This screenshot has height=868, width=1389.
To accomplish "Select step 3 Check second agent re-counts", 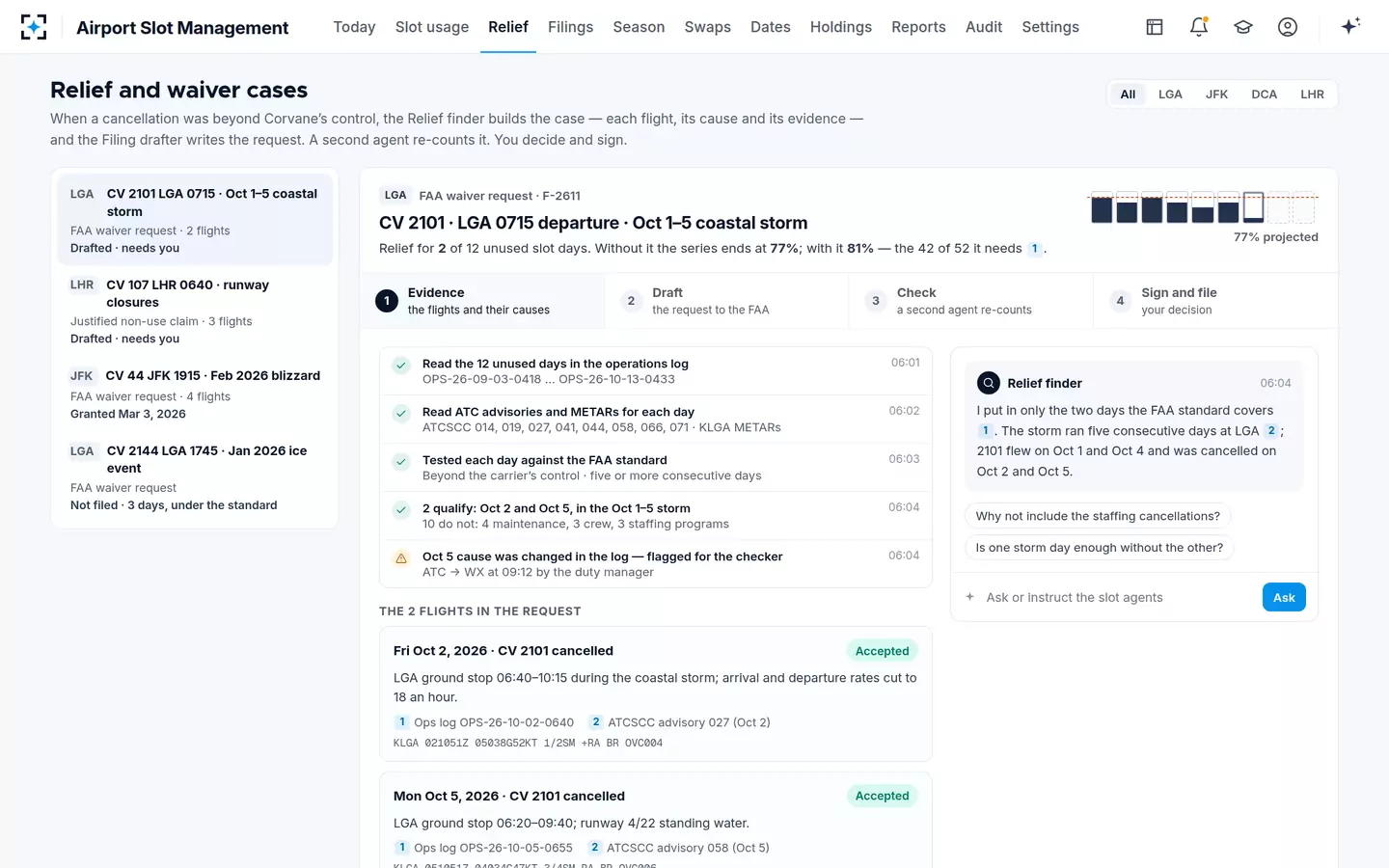I will tap(970, 301).
